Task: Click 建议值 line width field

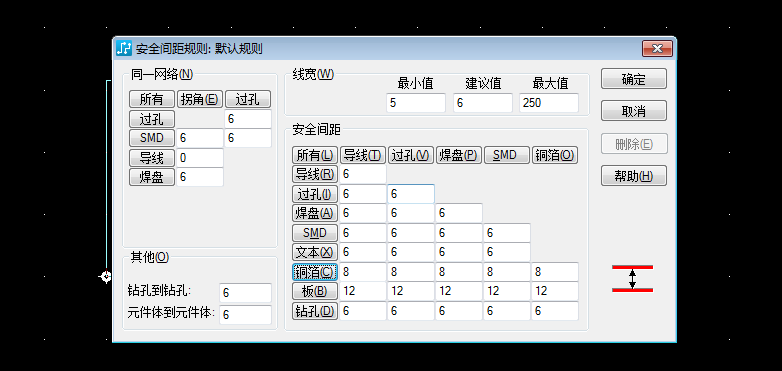Action: pos(483,103)
